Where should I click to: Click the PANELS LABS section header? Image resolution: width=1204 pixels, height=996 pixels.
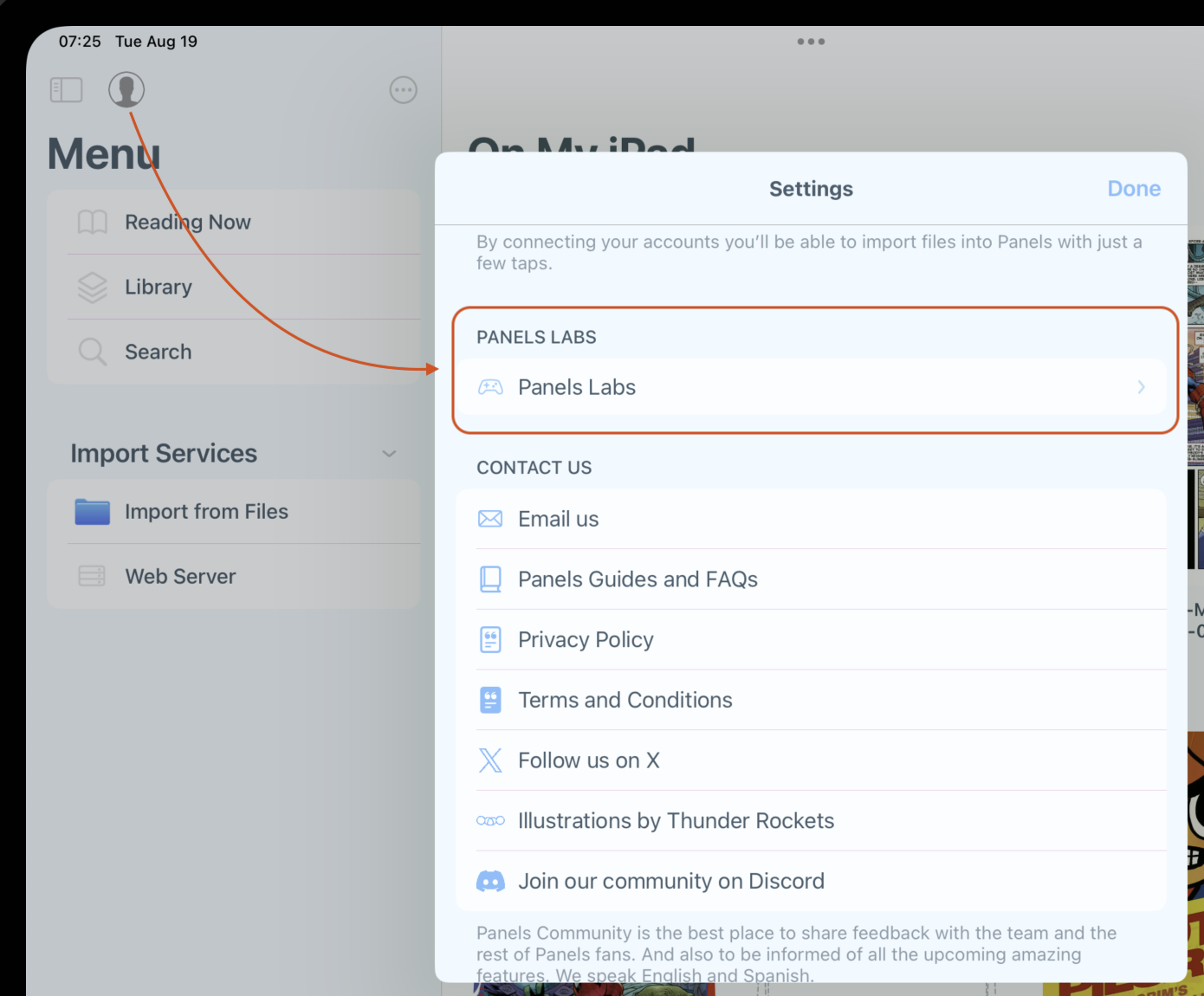coord(536,337)
